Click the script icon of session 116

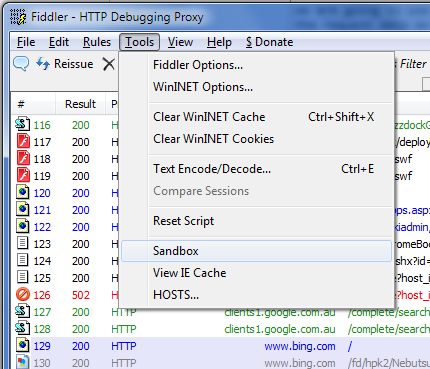(x=23, y=124)
